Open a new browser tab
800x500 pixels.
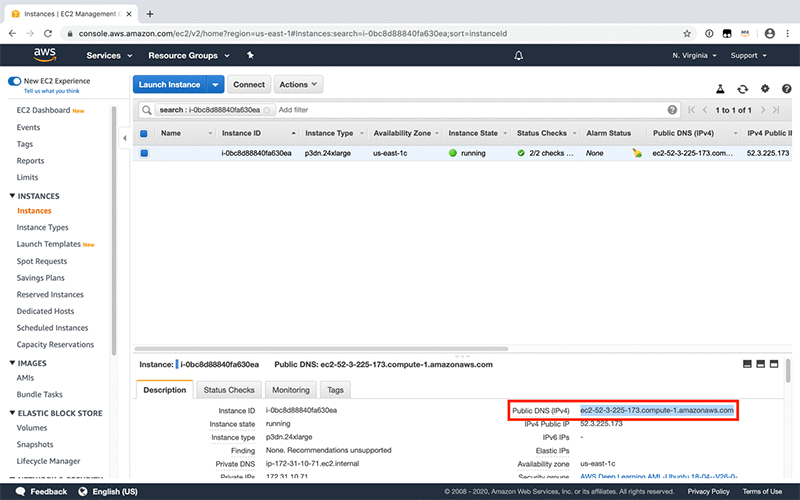click(149, 14)
